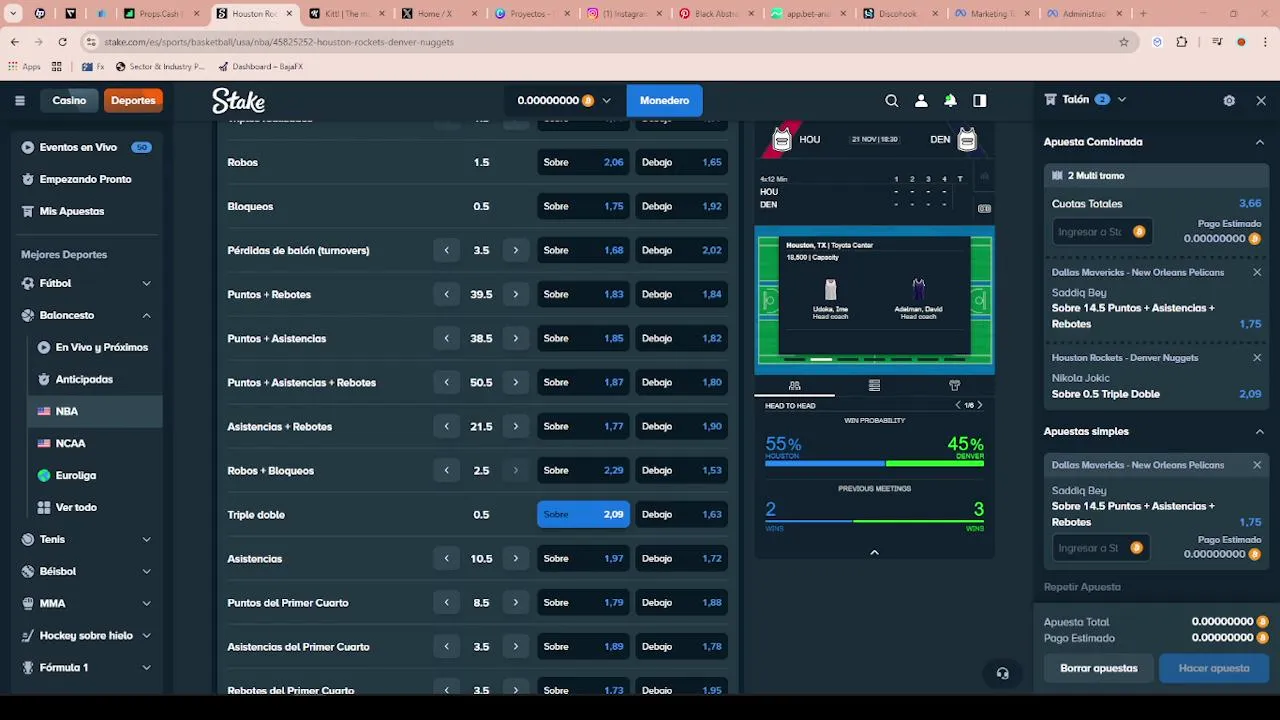This screenshot has height=720, width=1280.
Task: Collapse the Baloncesto category
Action: click(146, 315)
